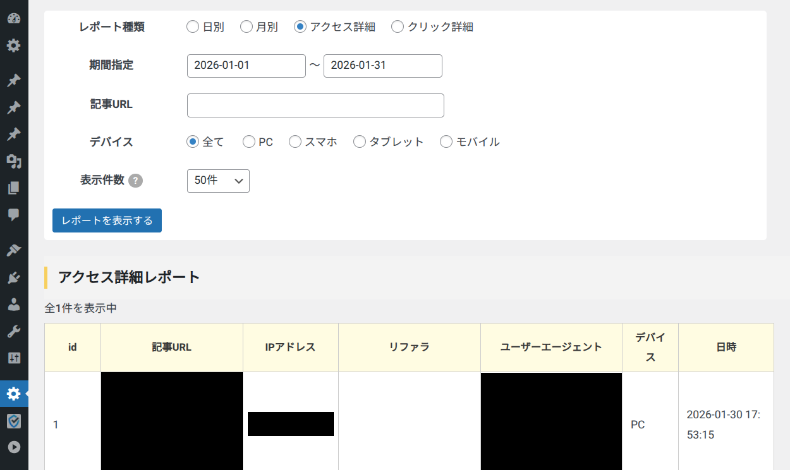The width and height of the screenshot is (790, 470).
Task: Click the start date field 2026-01-01
Action: 246,66
